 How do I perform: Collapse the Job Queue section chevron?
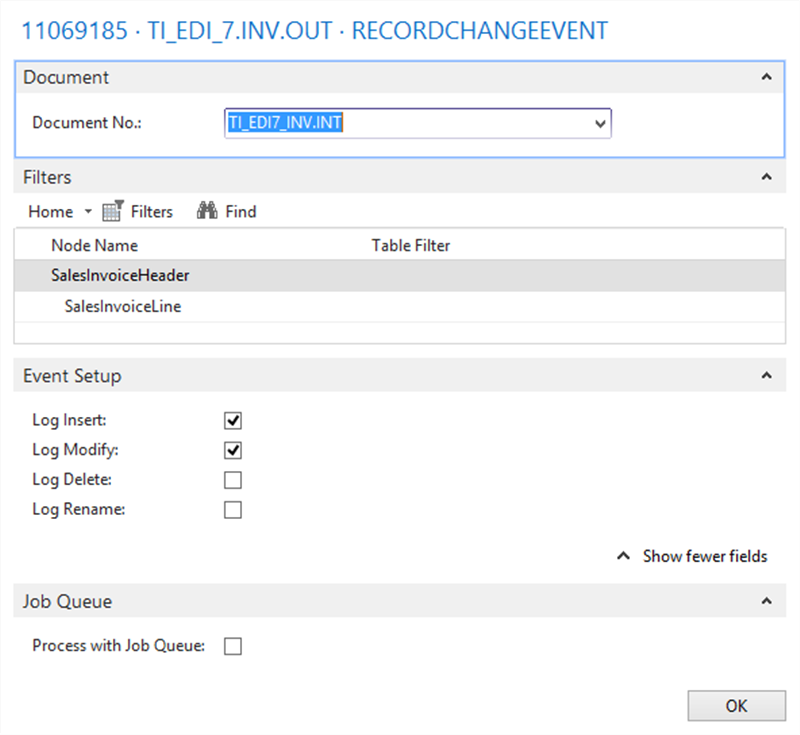point(766,601)
